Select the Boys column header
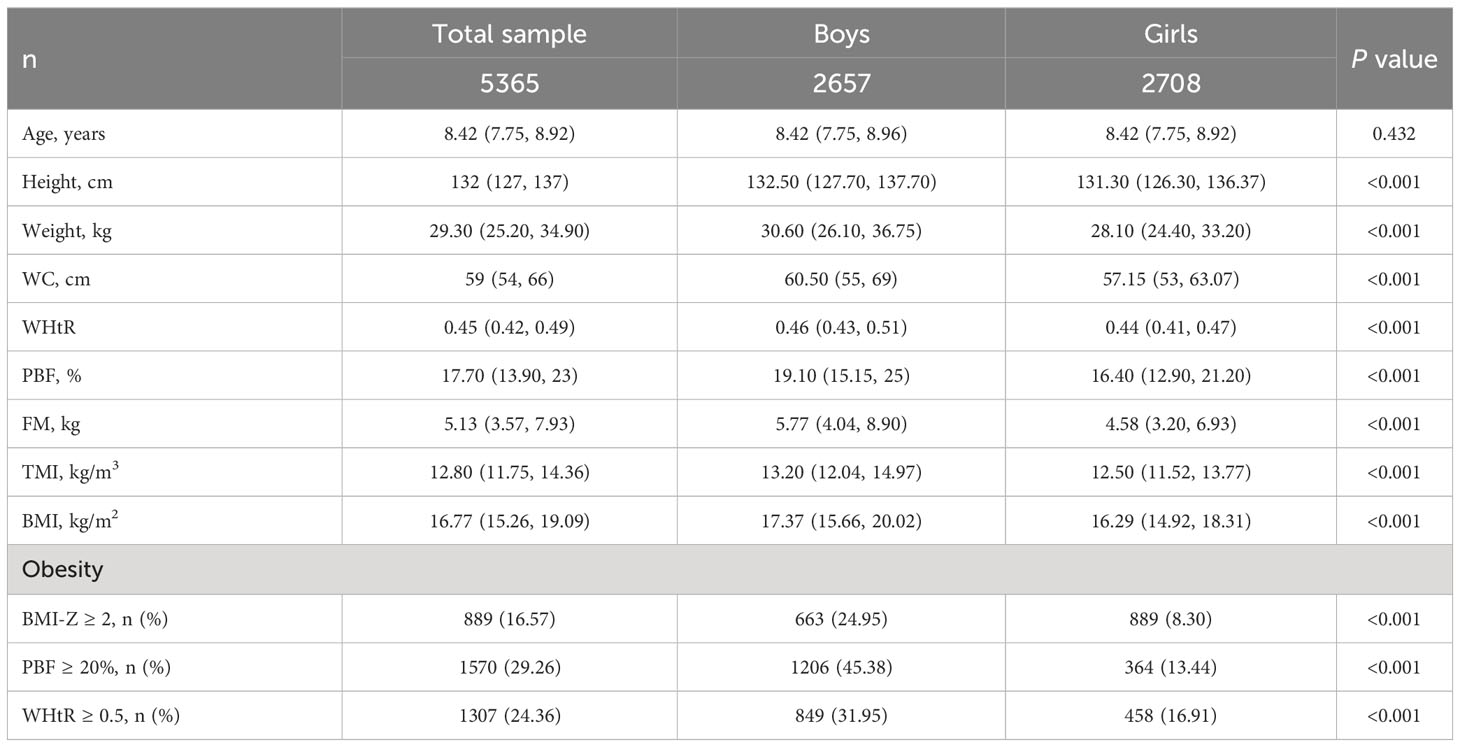The height and width of the screenshot is (747, 1460). click(841, 33)
